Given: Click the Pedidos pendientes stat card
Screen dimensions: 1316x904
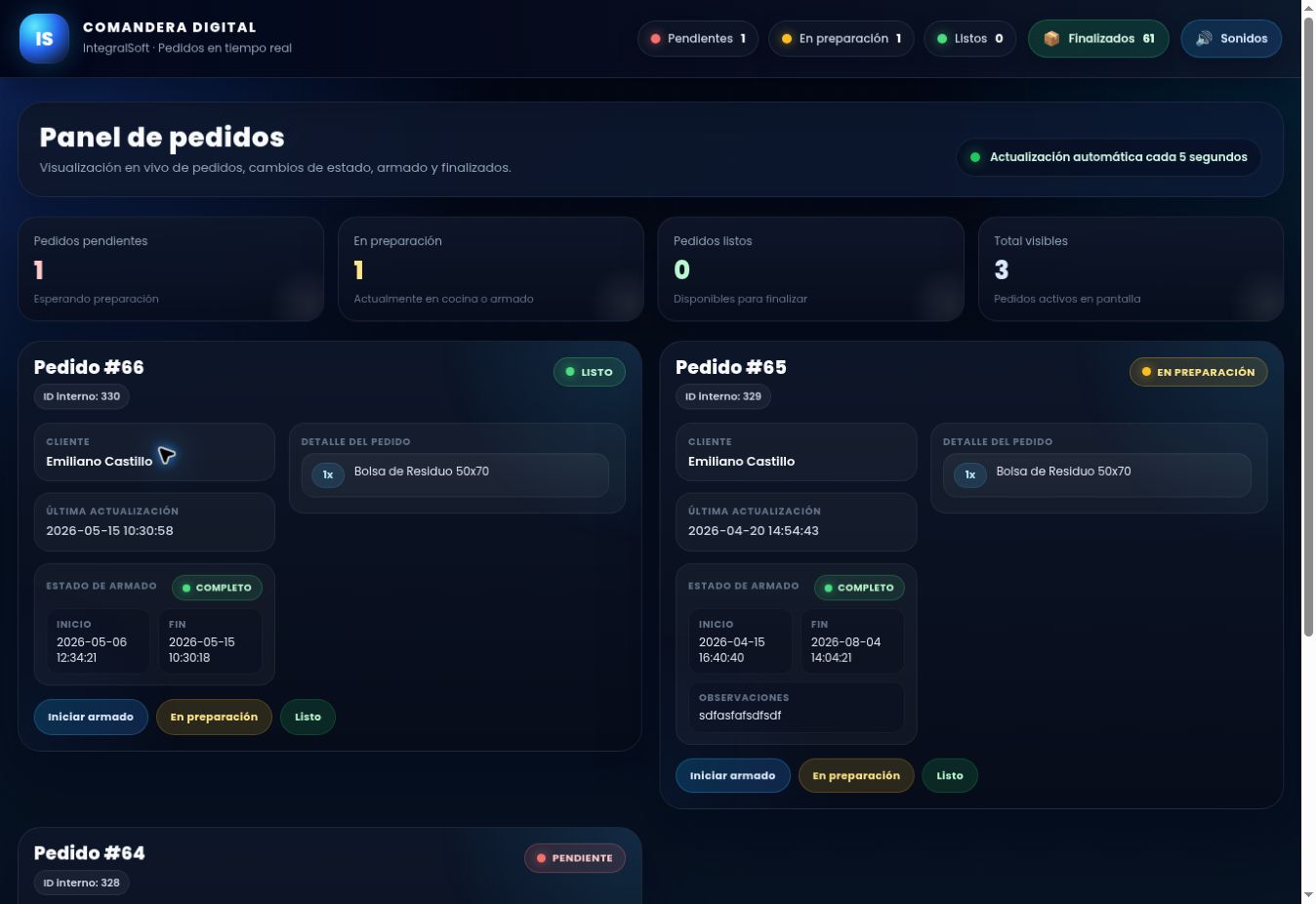Looking at the screenshot, I should tap(171, 269).
